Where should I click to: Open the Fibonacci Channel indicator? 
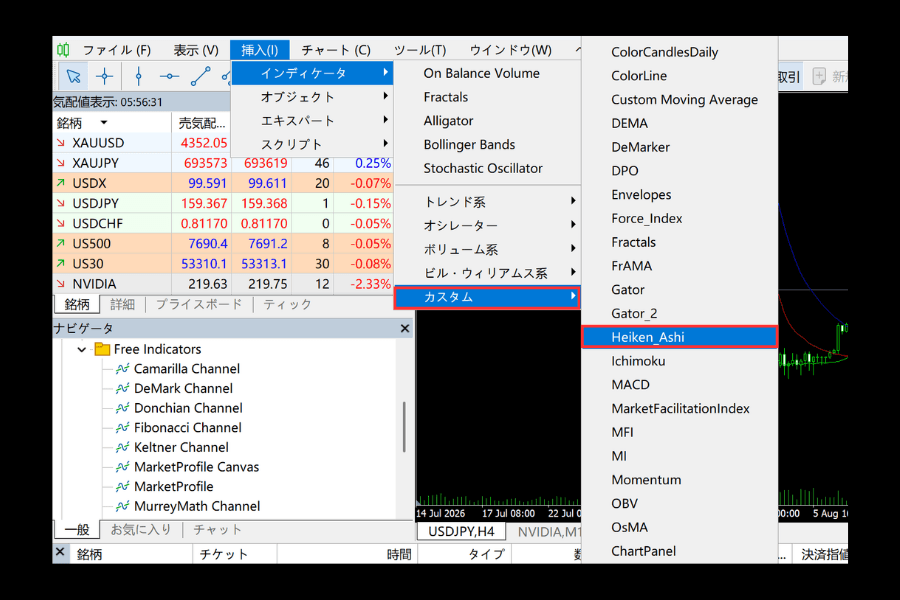[x=187, y=428]
